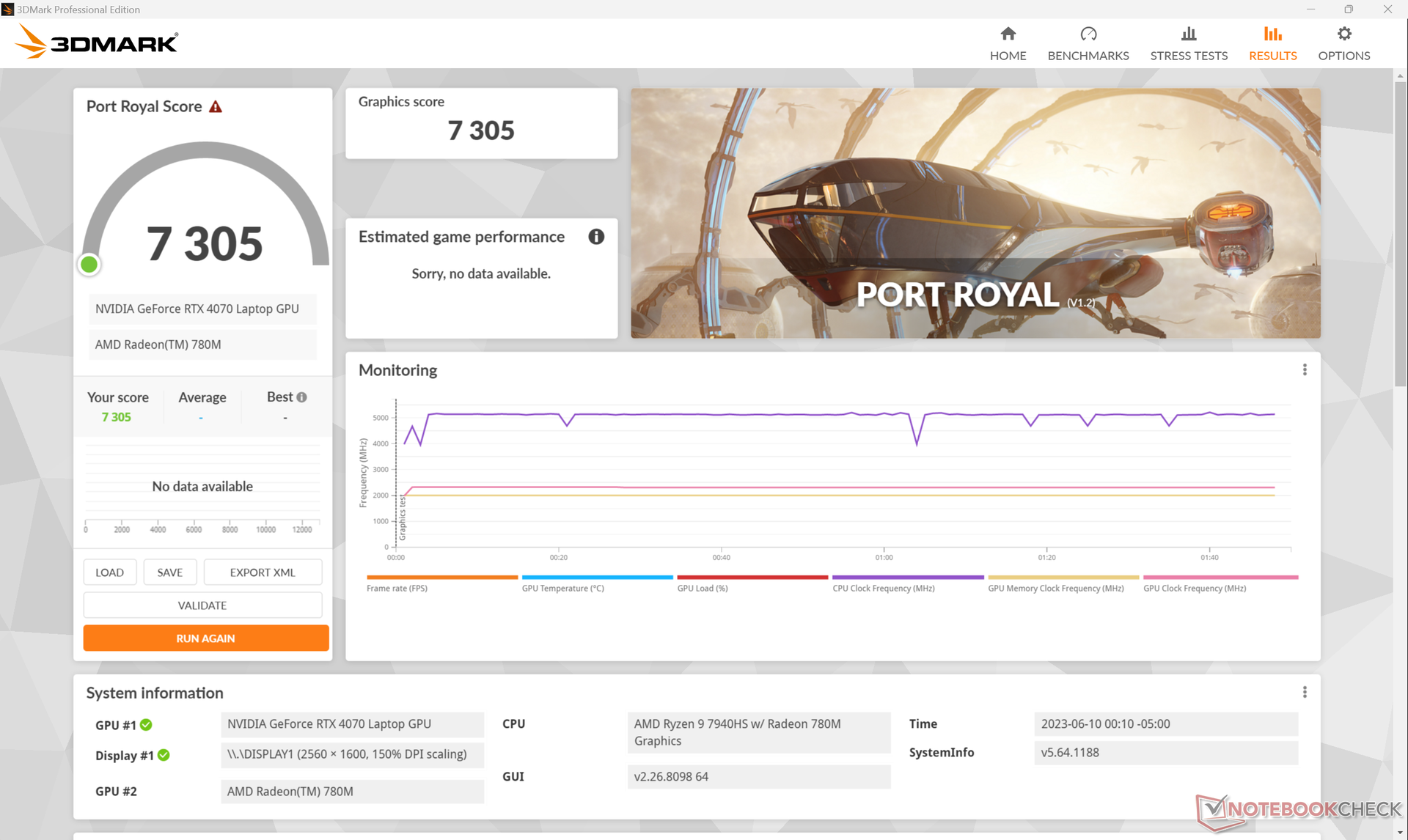Image resolution: width=1408 pixels, height=840 pixels.
Task: Click the Home icon in navigation
Action: [1008, 34]
